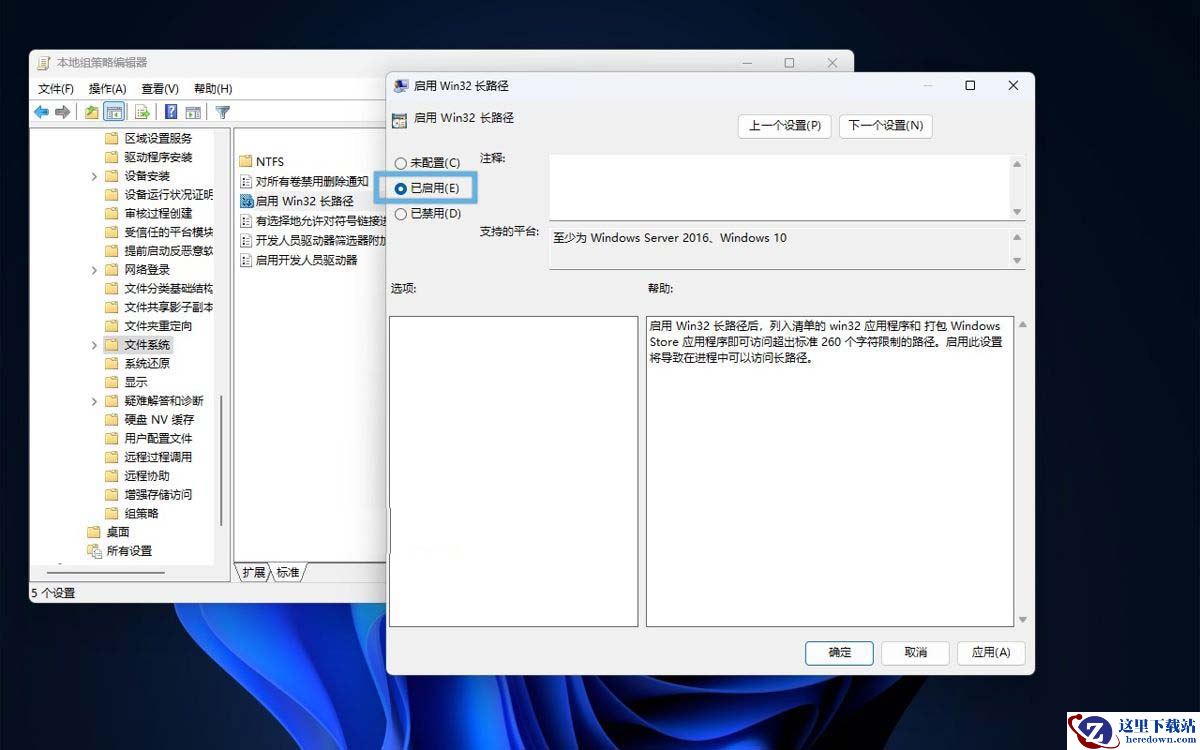This screenshot has height=750, width=1200.
Task: Click the 组策略 folder icon
Action: (112, 513)
